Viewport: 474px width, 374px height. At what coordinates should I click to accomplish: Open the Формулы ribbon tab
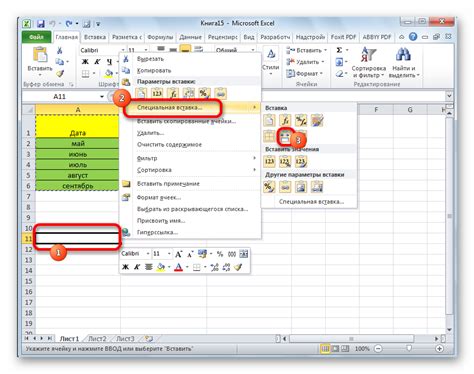pos(160,37)
